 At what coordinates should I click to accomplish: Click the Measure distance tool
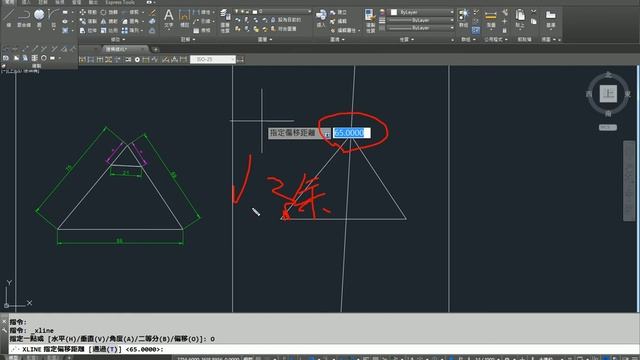click(491, 18)
